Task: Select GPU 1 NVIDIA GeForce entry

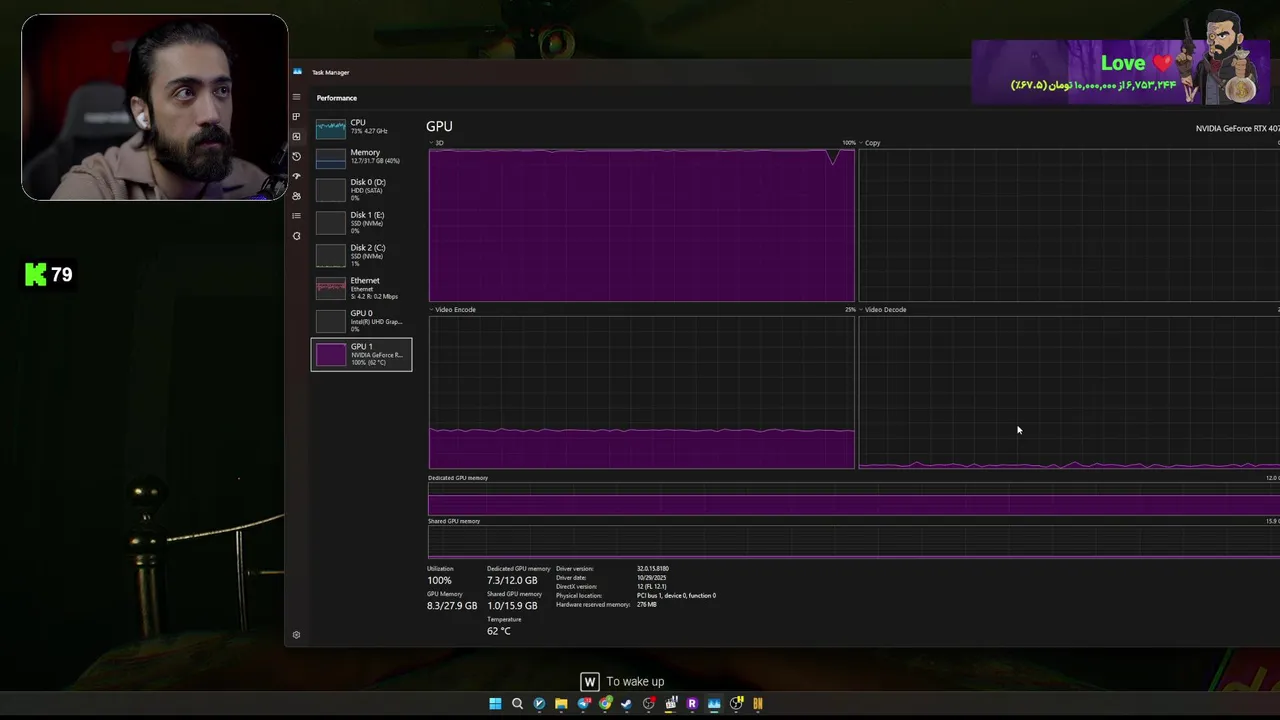Action: pyautogui.click(x=361, y=354)
